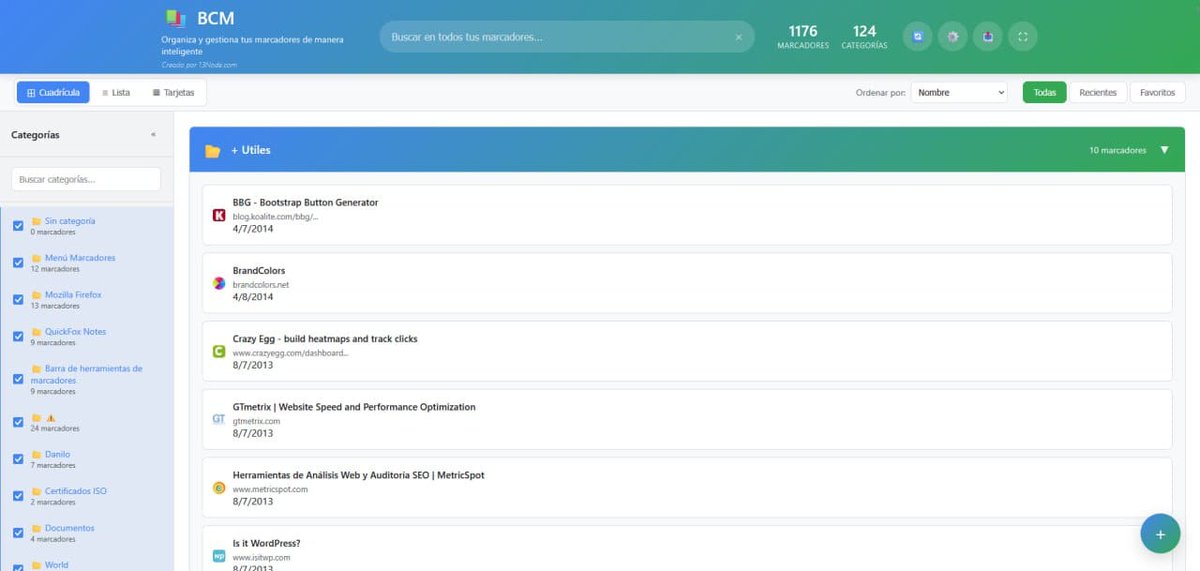Clear the search box with X icon
The width and height of the screenshot is (1200, 571).
coord(739,37)
